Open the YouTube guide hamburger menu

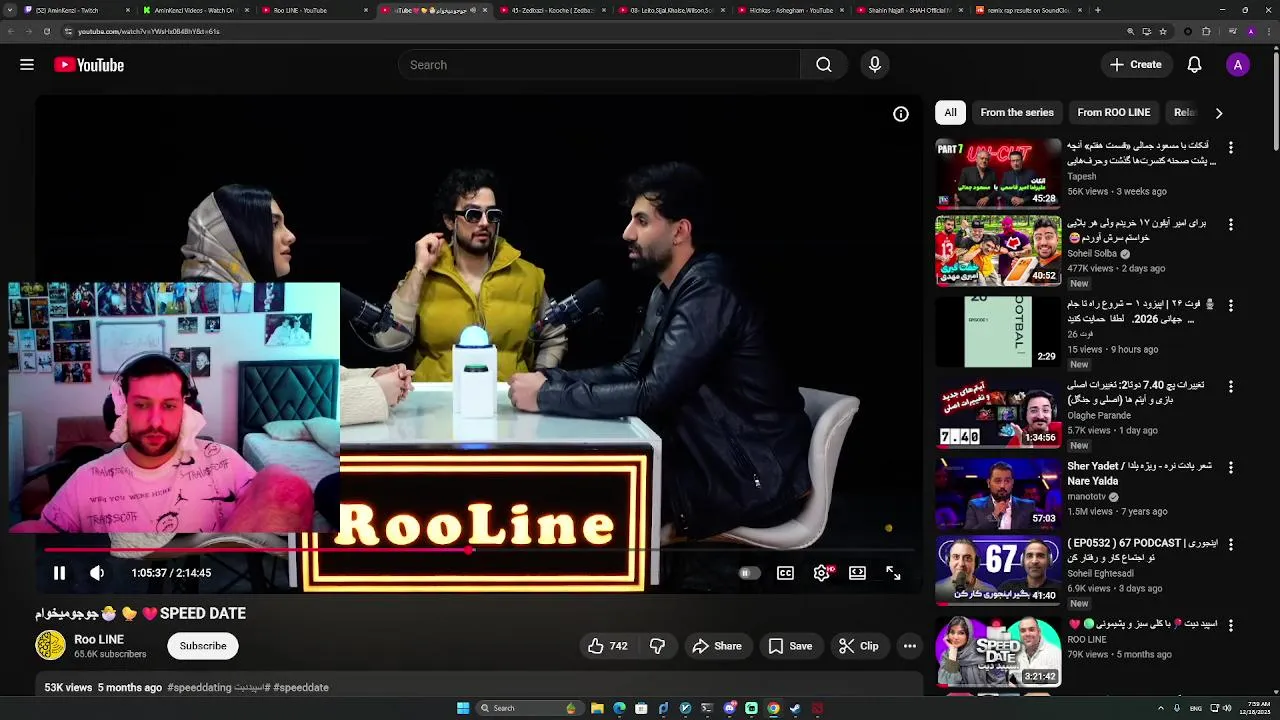pos(27,65)
